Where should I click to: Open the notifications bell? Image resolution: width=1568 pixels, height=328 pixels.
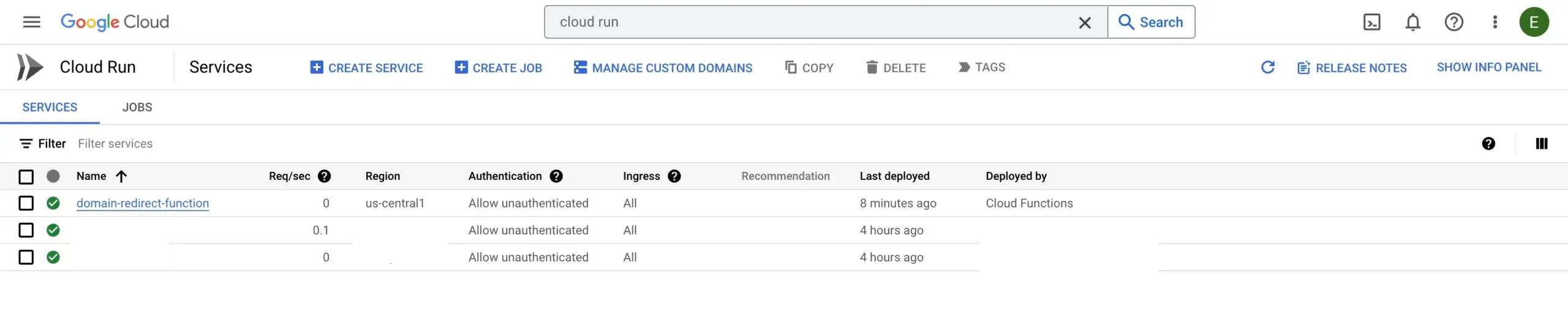click(x=1412, y=23)
